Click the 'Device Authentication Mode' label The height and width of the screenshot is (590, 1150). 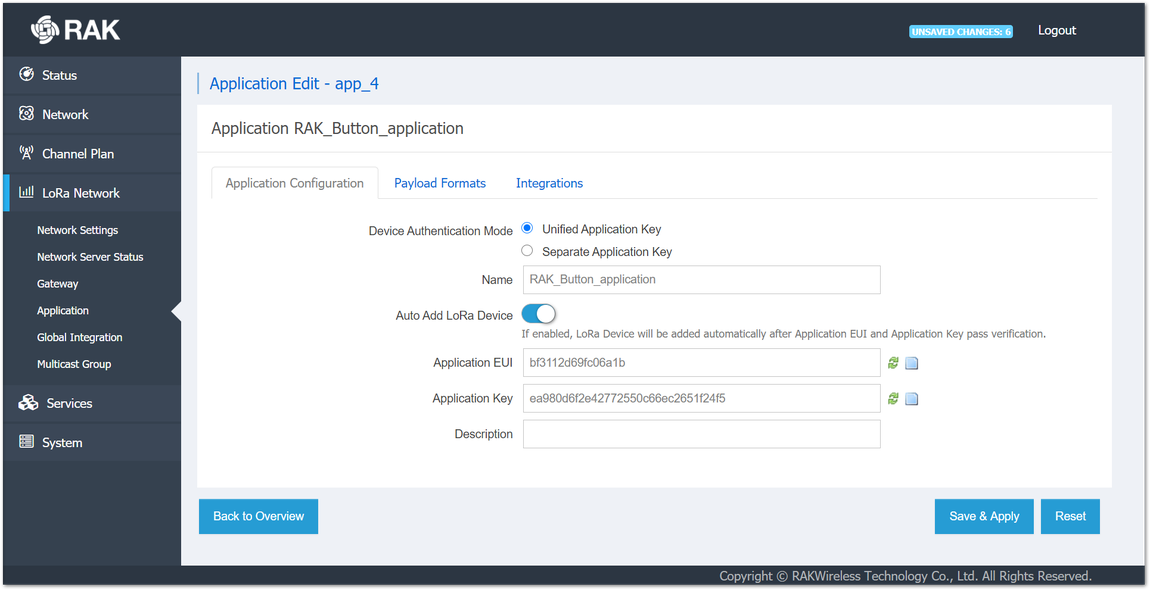point(441,230)
